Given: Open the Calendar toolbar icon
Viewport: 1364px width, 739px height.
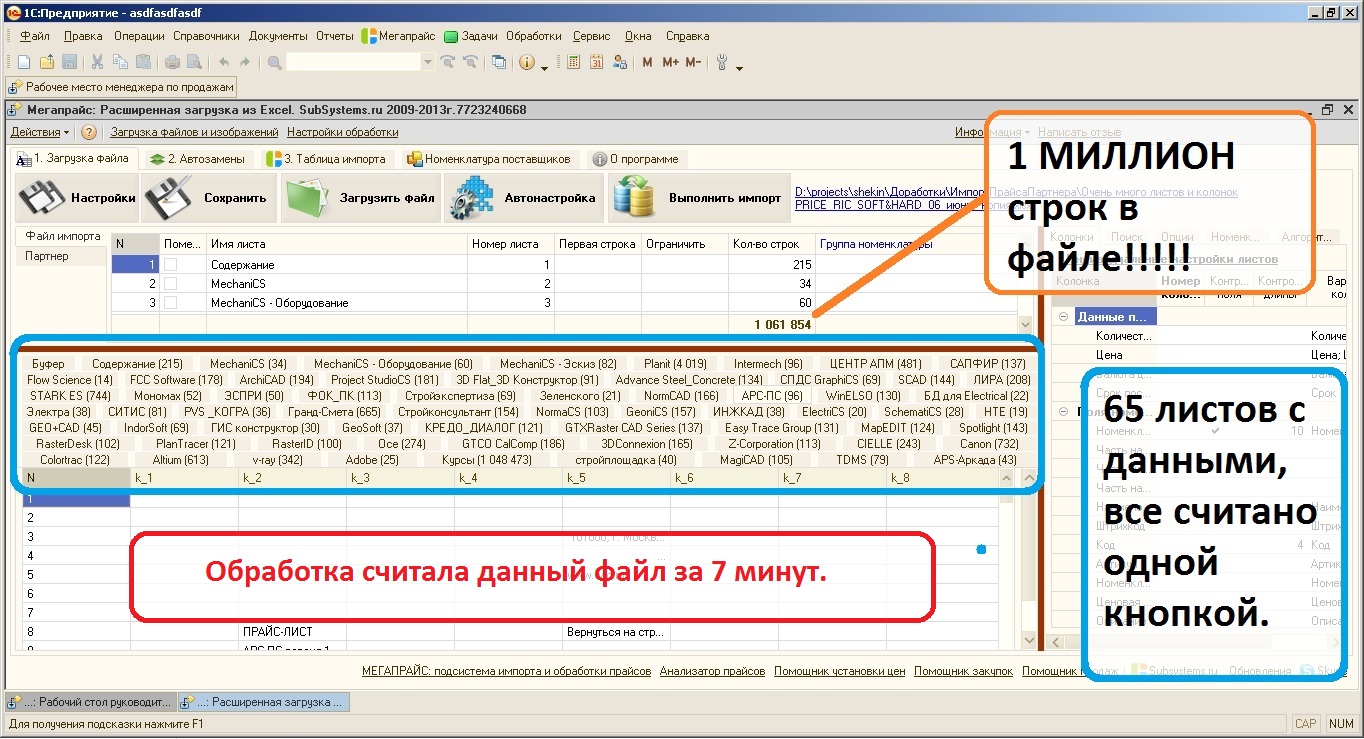Looking at the screenshot, I should click(596, 62).
